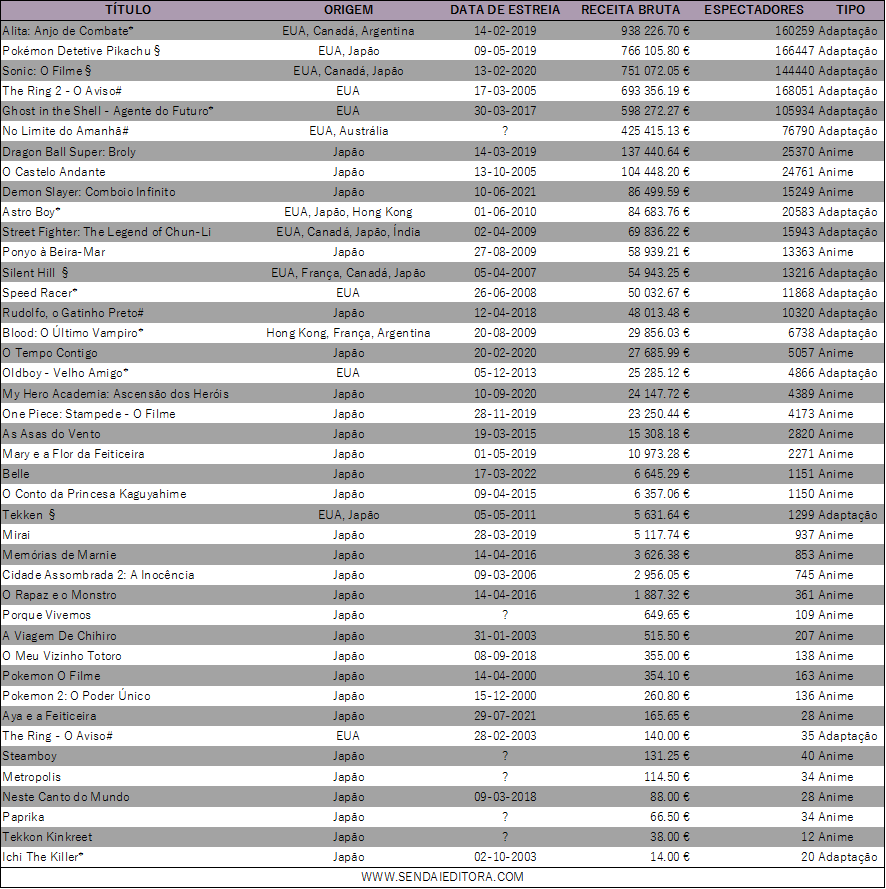Viewport: 886px width, 889px height.
Task: Click the ORIGEM column header
Action: (348, 10)
